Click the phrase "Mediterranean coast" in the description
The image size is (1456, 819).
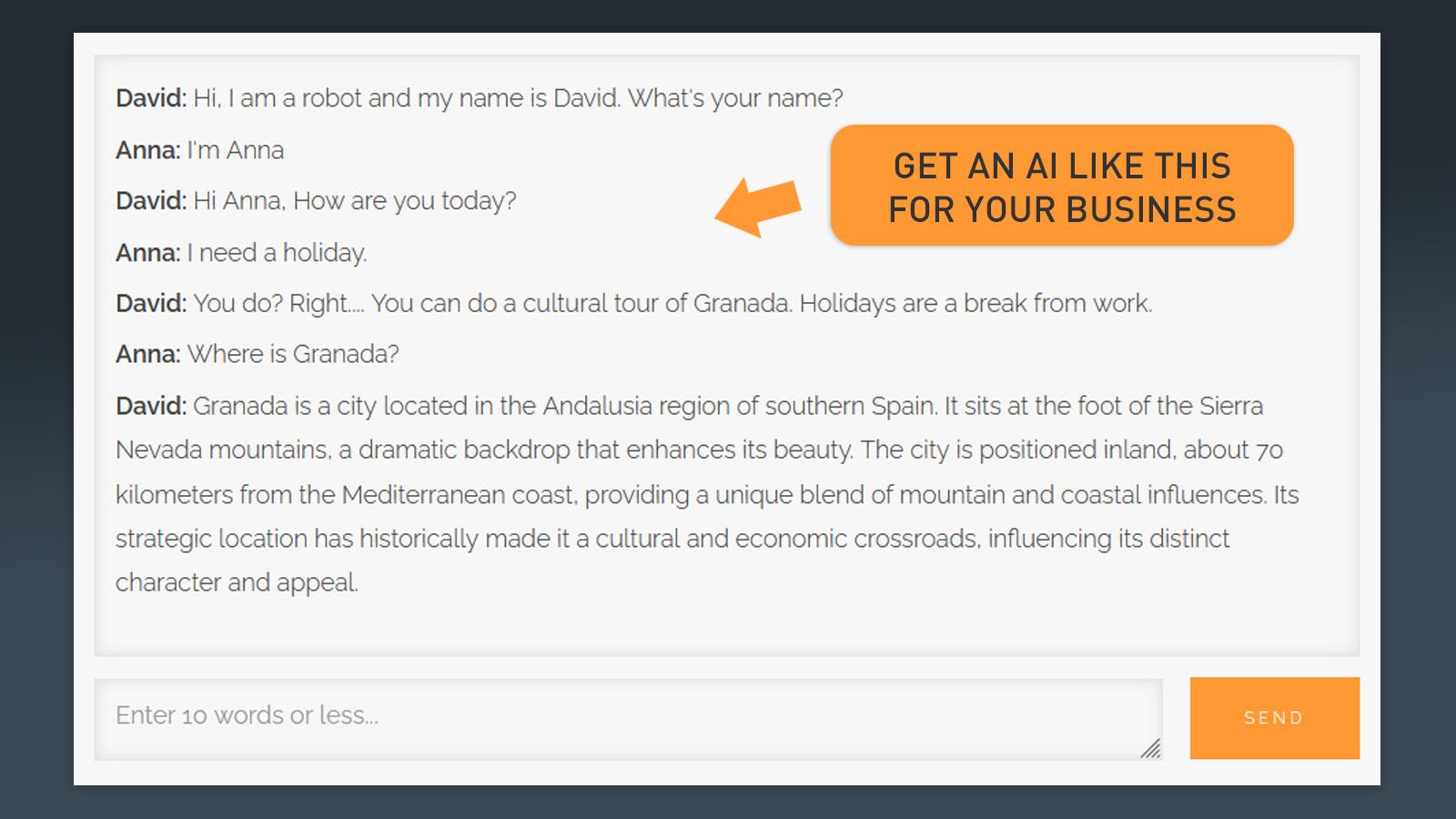[459, 495]
